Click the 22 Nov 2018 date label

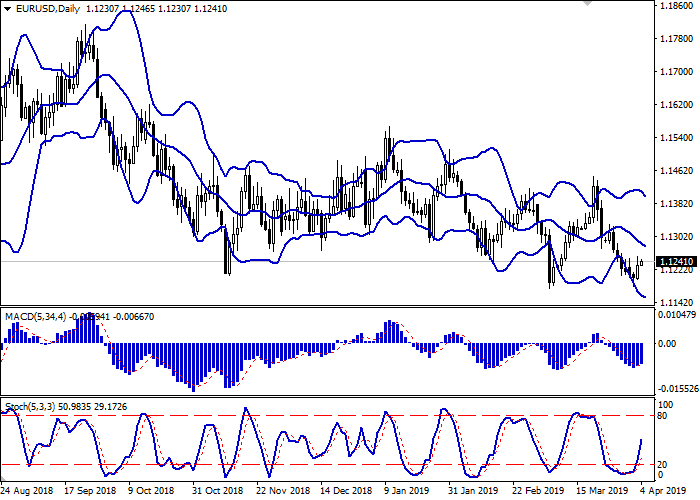point(283,491)
